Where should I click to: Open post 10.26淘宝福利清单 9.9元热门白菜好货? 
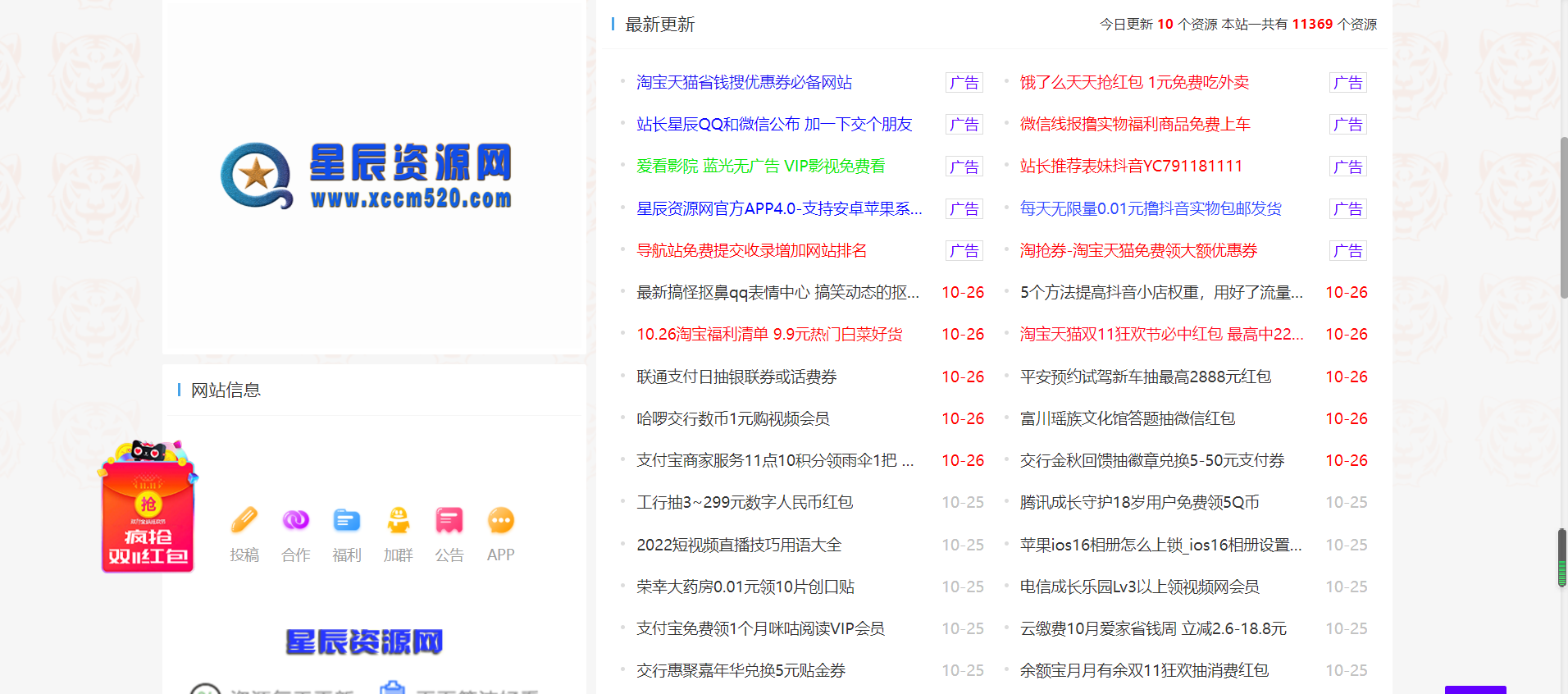(769, 334)
